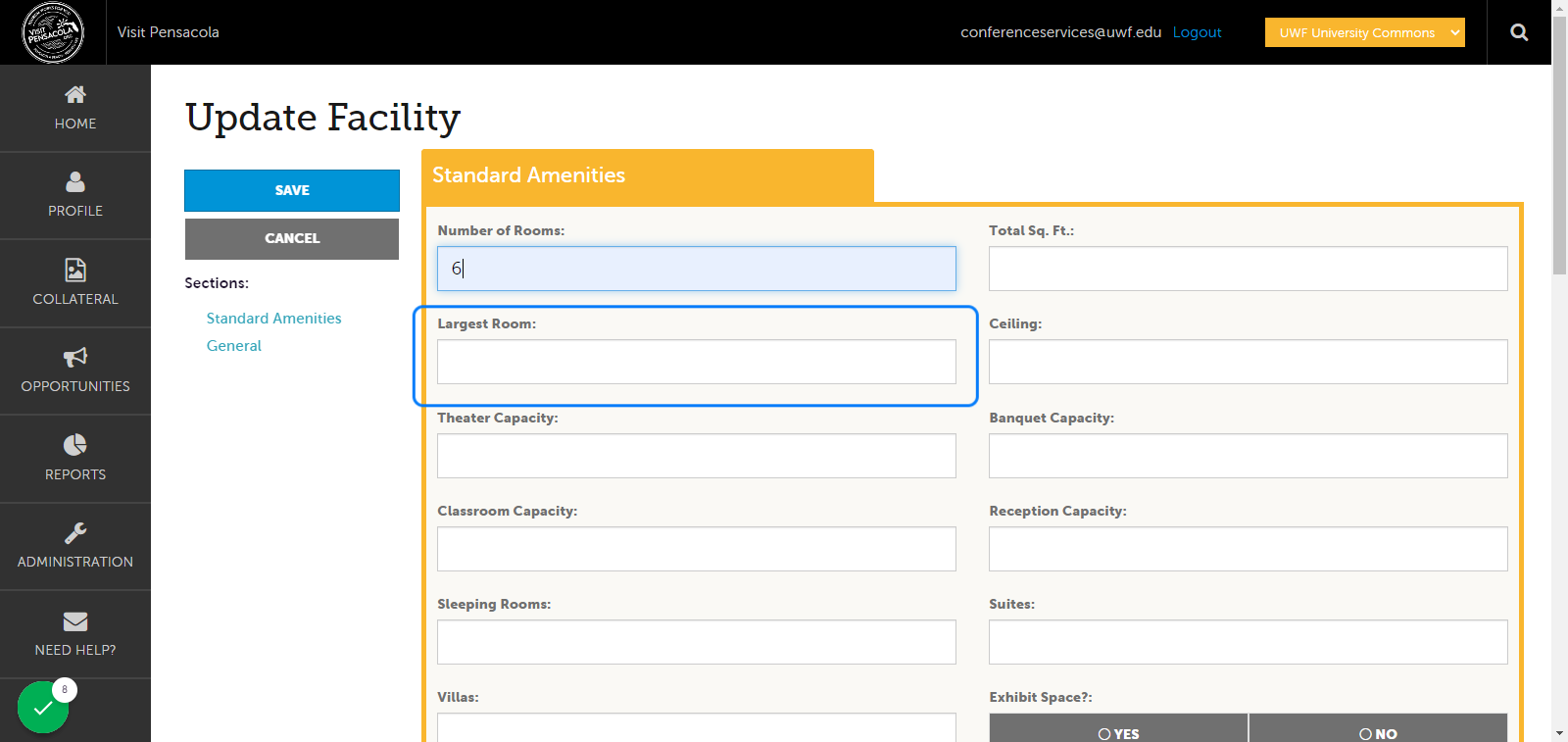This screenshot has width=1568, height=742.
Task: Focus the Classroom Capacity input
Action: coord(697,549)
